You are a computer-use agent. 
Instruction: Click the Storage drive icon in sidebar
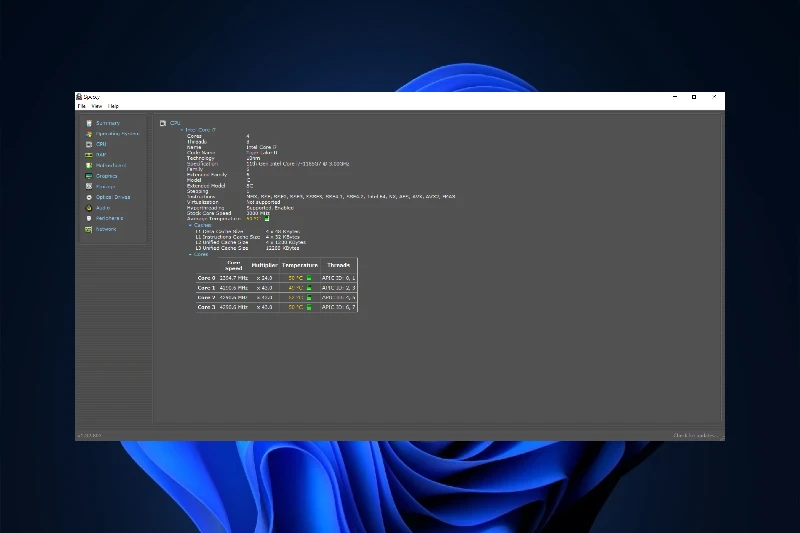click(89, 187)
